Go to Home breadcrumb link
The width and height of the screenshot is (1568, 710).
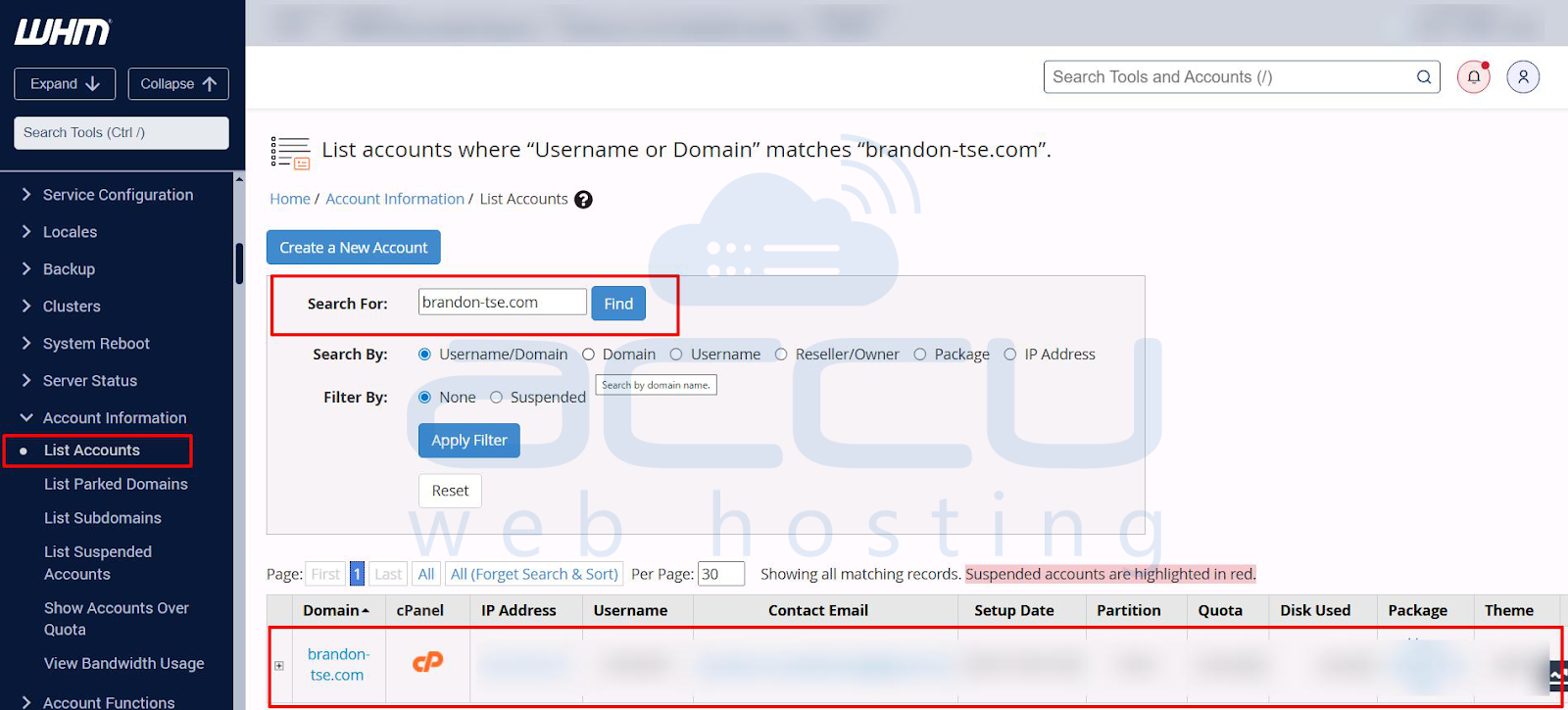coord(290,199)
